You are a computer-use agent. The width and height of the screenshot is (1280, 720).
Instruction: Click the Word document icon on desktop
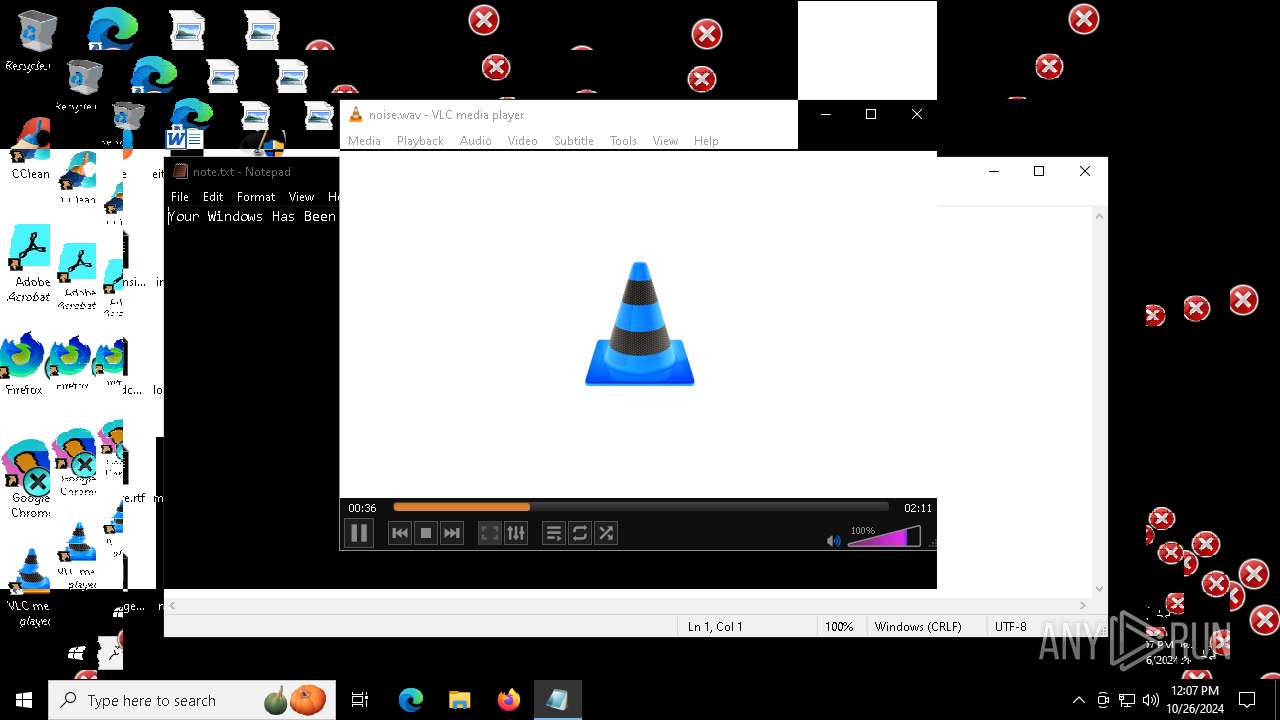pos(185,137)
